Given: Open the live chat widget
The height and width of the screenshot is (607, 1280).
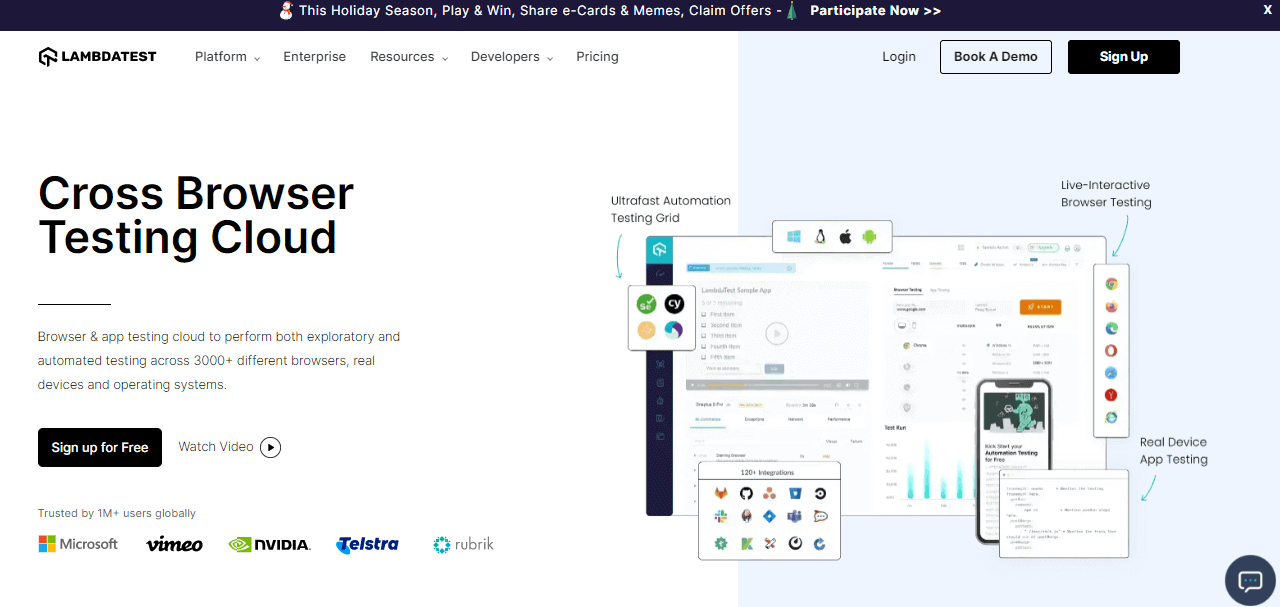Looking at the screenshot, I should pyautogui.click(x=1250, y=580).
